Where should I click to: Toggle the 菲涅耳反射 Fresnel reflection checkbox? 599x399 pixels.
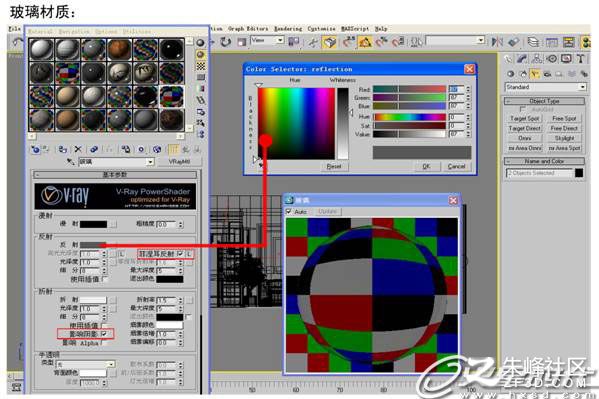coord(180,254)
